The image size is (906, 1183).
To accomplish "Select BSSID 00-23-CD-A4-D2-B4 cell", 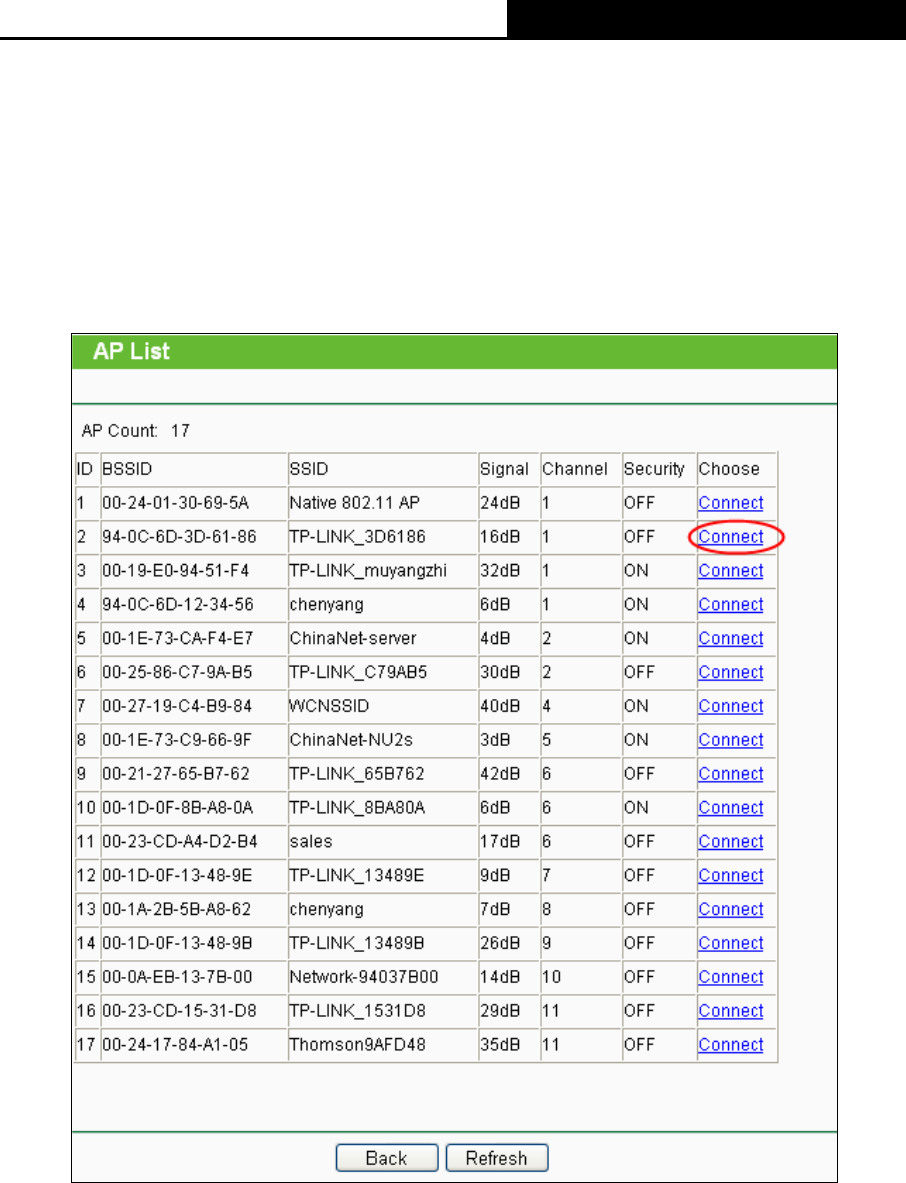I will [x=194, y=843].
